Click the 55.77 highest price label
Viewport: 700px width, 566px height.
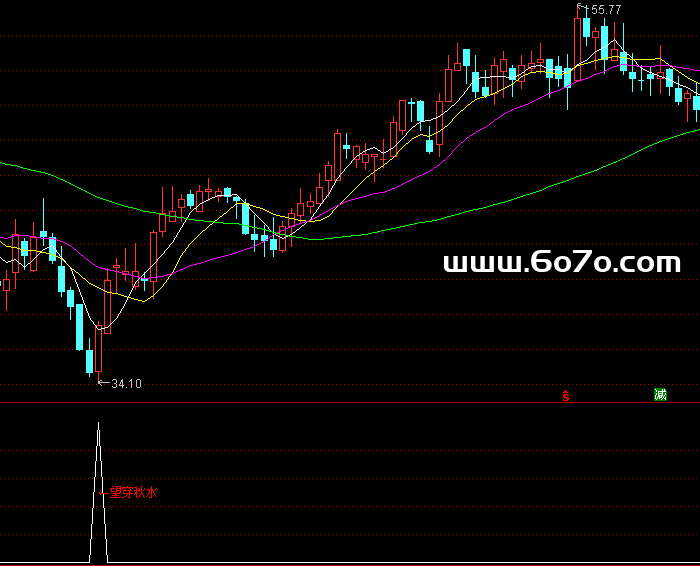pyautogui.click(x=606, y=10)
